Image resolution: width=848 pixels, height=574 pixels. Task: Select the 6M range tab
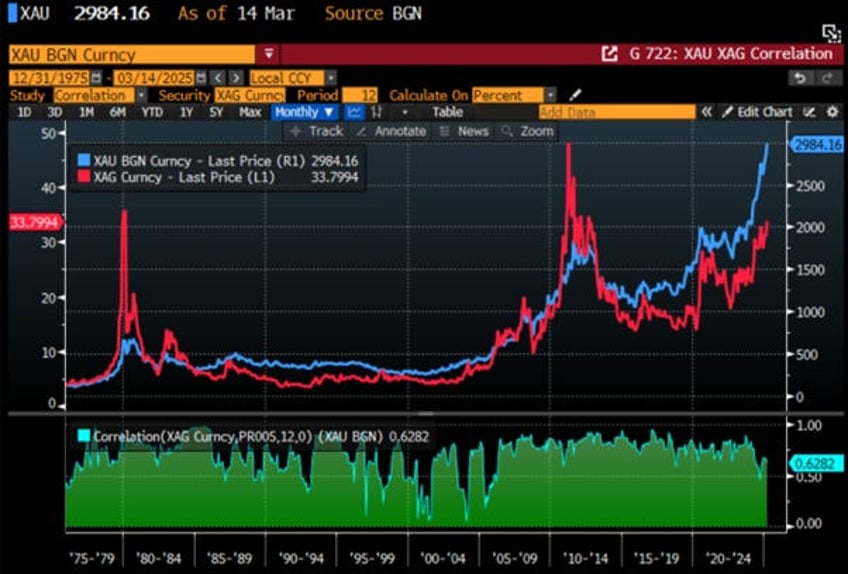(x=117, y=112)
